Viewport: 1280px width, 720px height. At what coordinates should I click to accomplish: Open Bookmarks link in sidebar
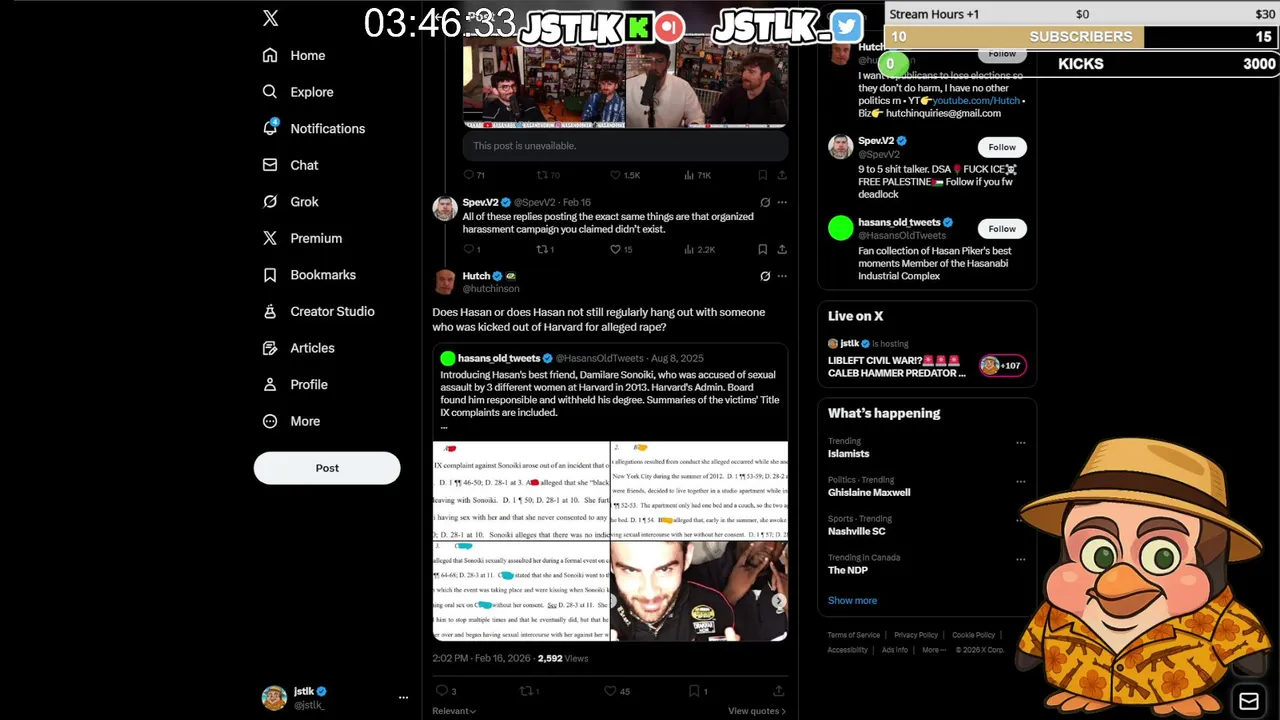(x=323, y=275)
